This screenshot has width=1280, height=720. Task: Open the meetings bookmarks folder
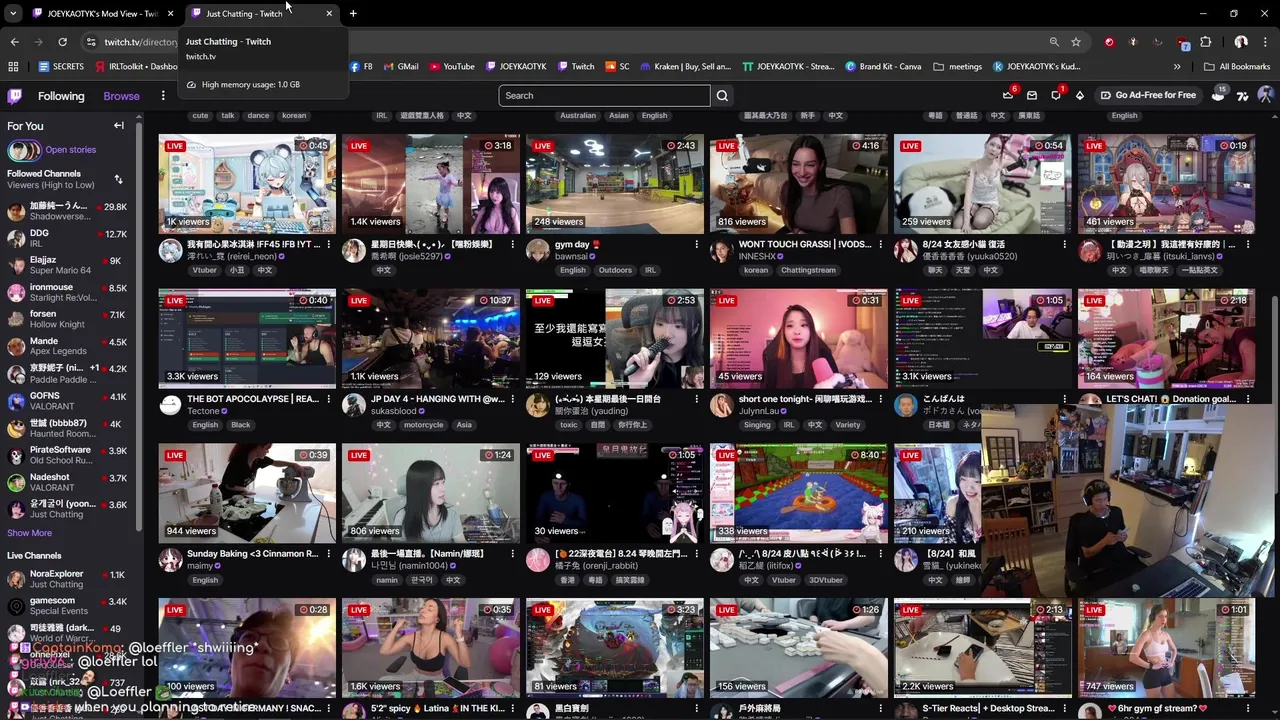[957, 67]
